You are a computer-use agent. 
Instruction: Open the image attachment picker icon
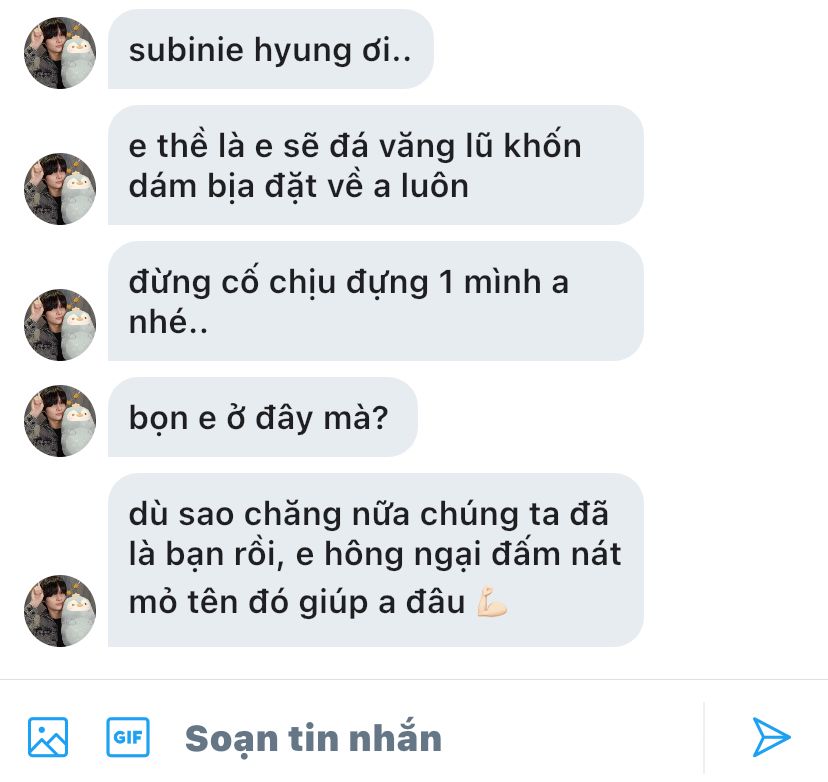pos(48,737)
